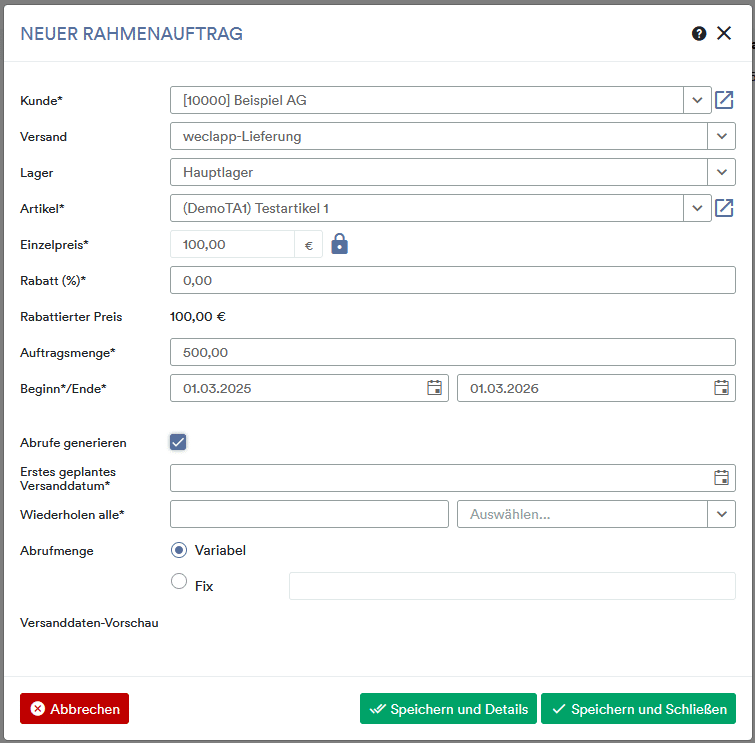
Task: Click the Rabattierter Preis label
Action: 71,317
